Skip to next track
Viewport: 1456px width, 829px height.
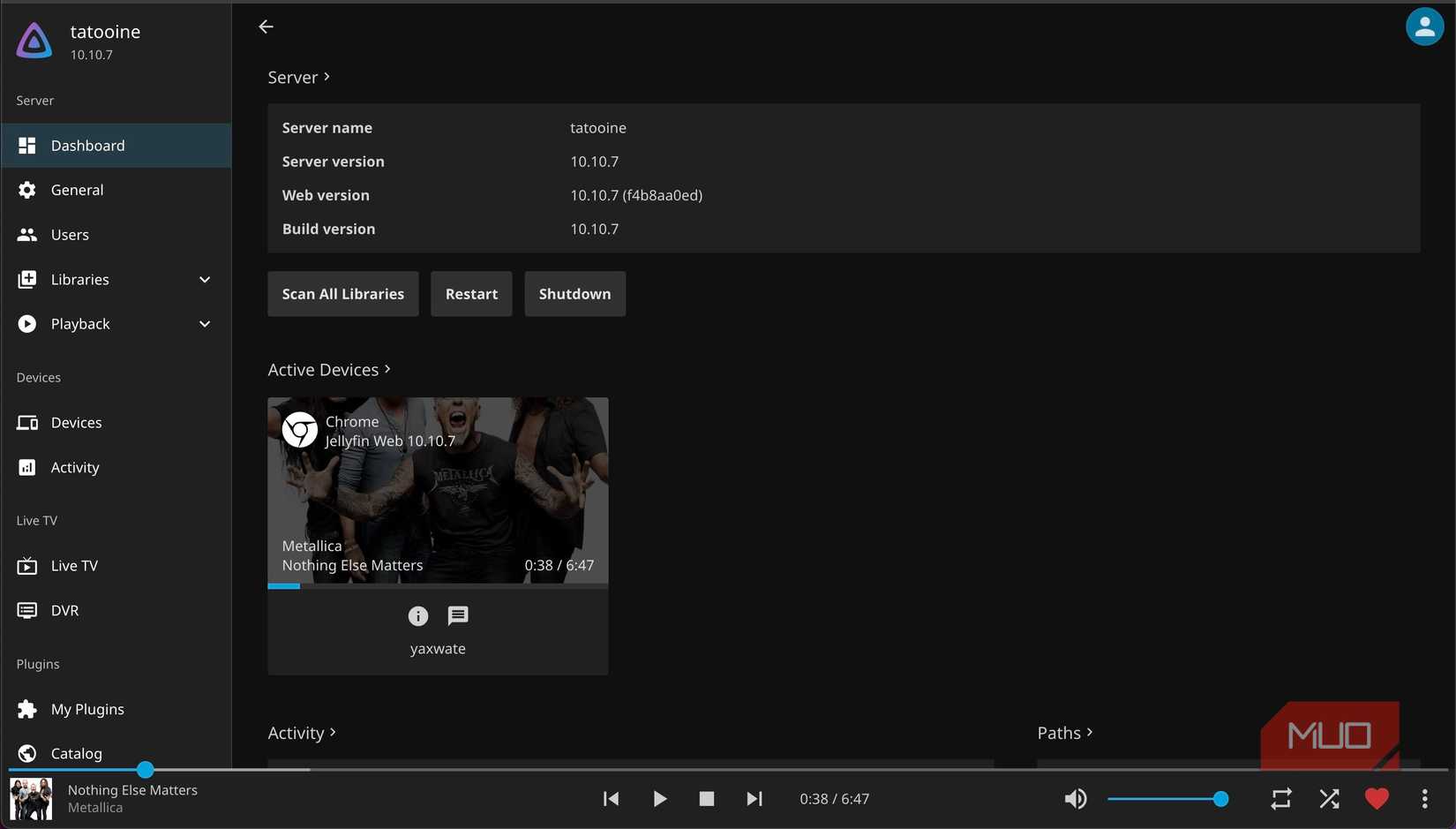pyautogui.click(x=754, y=799)
